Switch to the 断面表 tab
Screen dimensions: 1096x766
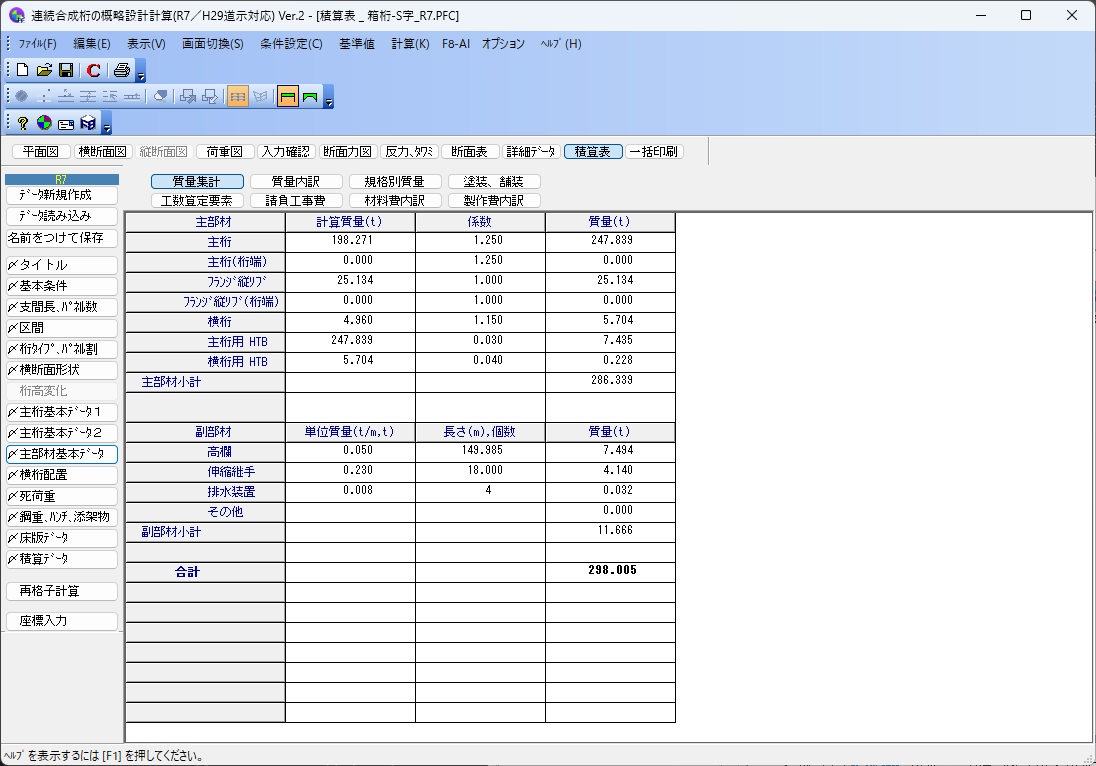[470, 152]
